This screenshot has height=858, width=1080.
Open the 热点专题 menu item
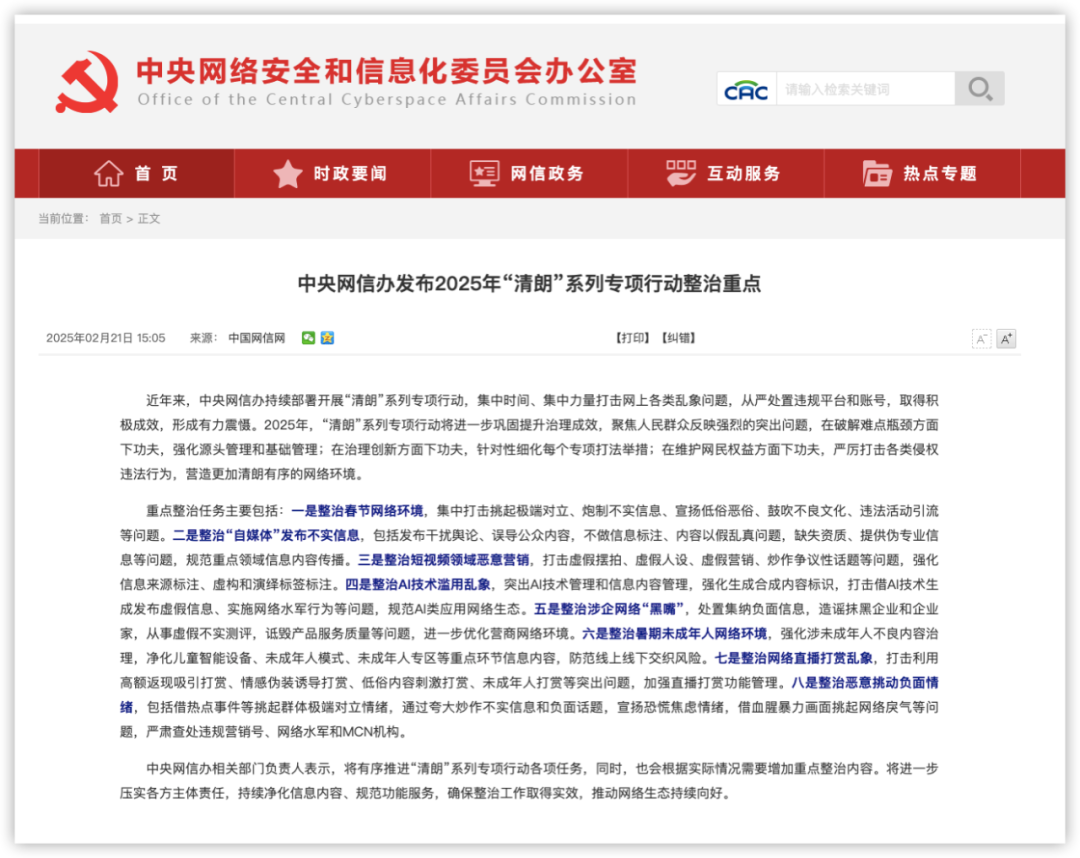pyautogui.click(x=939, y=174)
